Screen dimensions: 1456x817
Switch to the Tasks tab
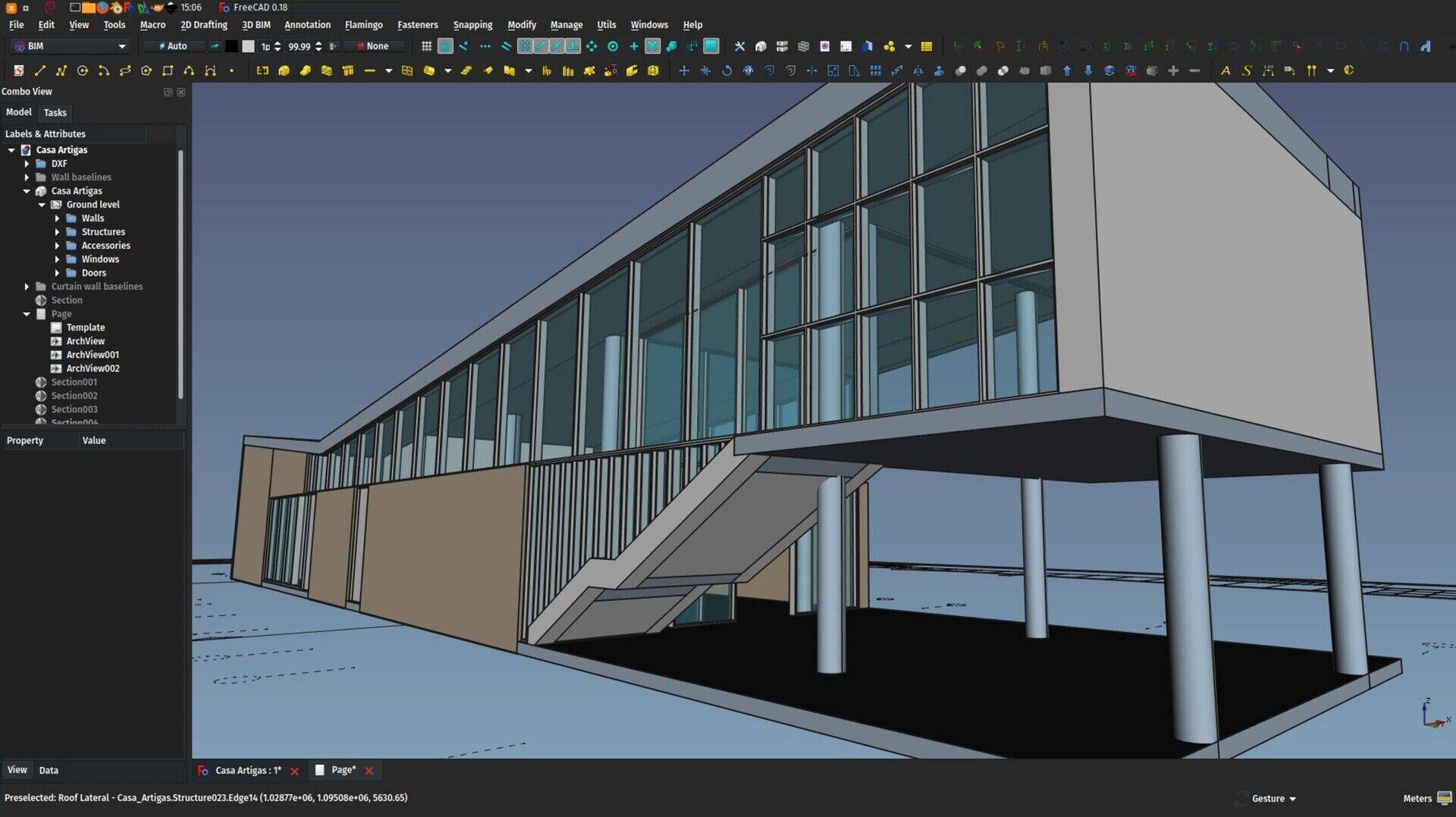[x=55, y=112]
